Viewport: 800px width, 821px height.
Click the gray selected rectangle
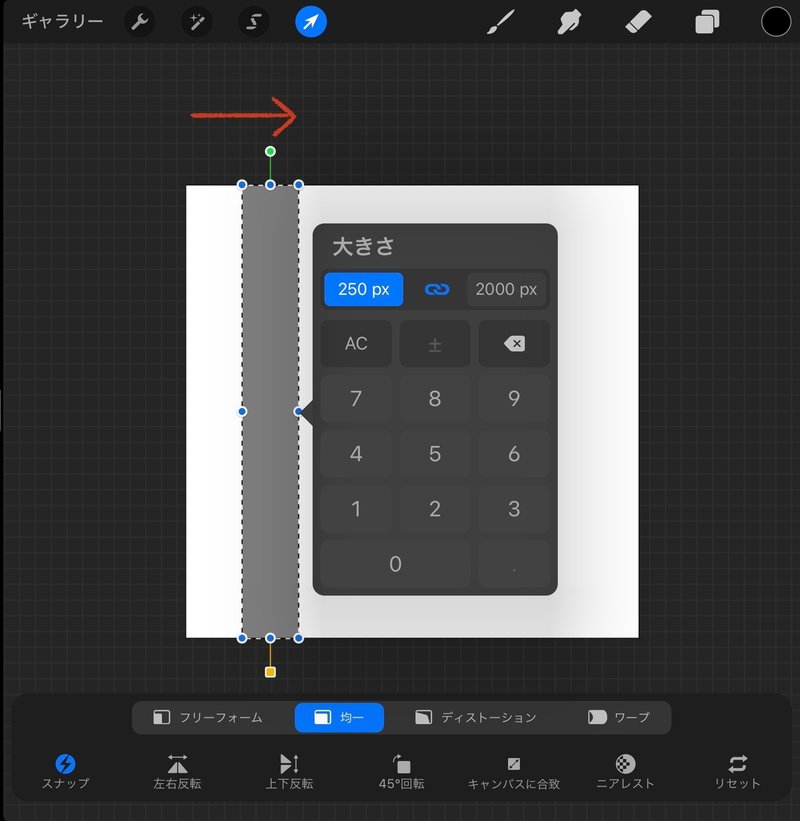point(270,412)
